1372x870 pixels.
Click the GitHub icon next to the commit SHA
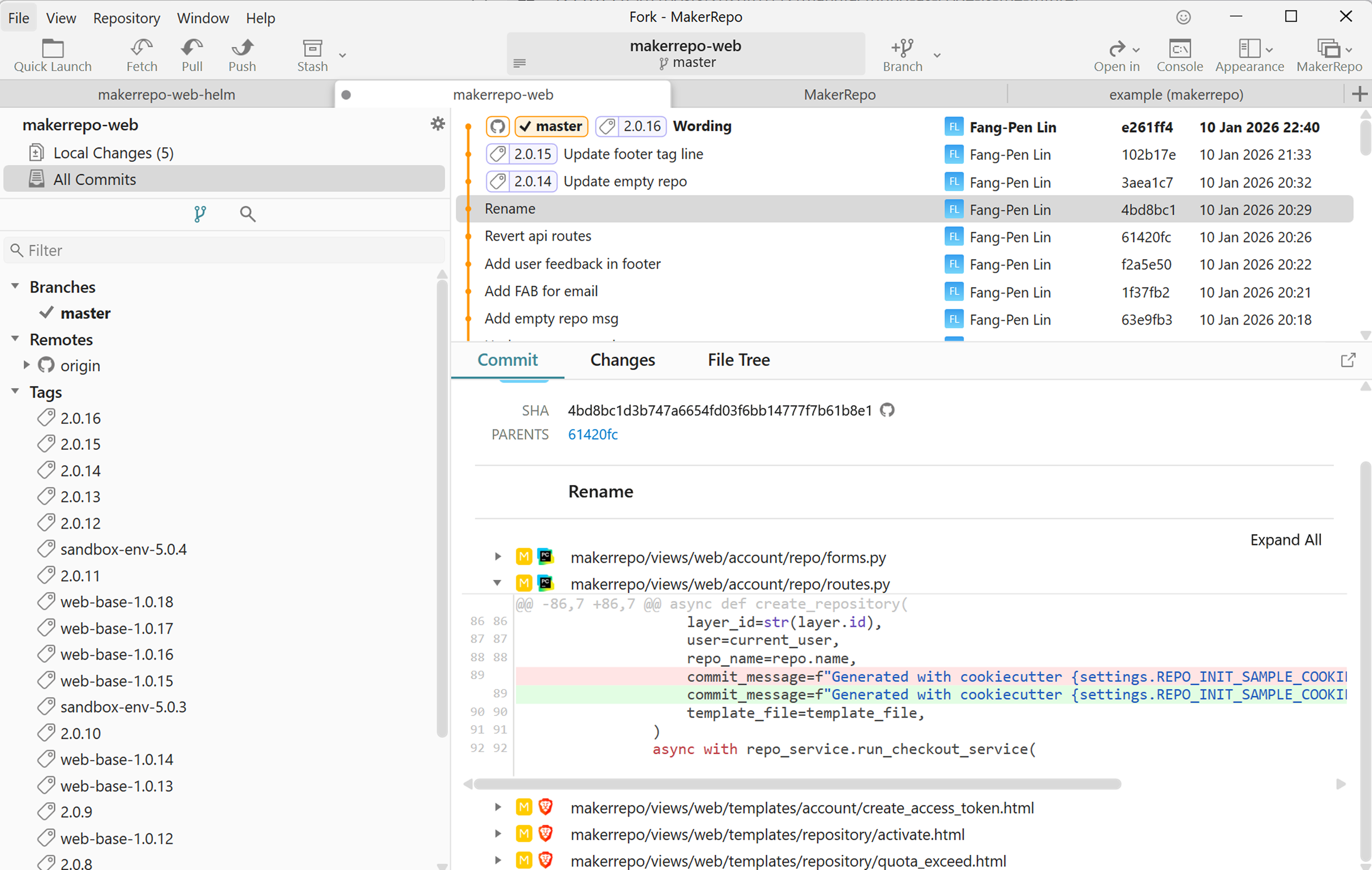pyautogui.click(x=887, y=410)
